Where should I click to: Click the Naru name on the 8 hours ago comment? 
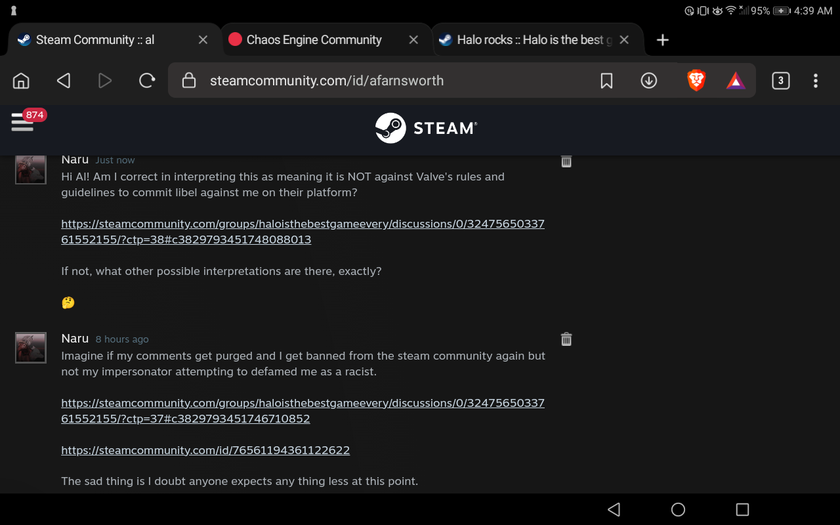click(x=74, y=339)
